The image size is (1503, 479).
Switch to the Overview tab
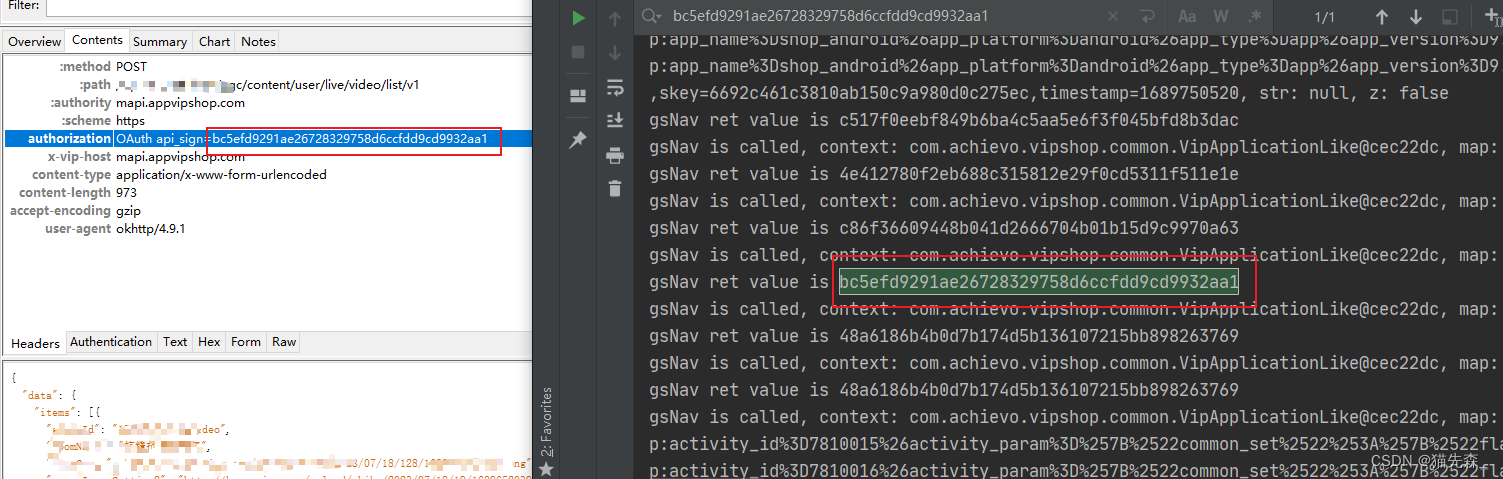click(x=35, y=41)
